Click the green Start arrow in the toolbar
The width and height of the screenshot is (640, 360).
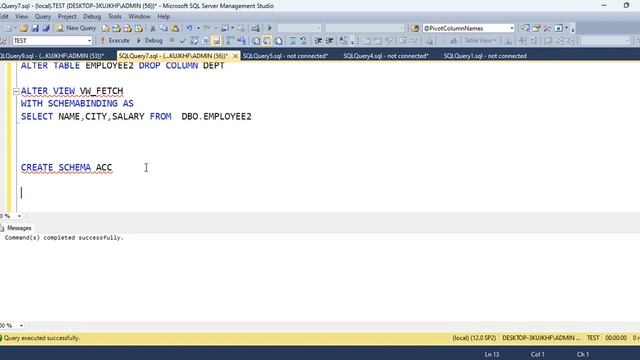269,28
